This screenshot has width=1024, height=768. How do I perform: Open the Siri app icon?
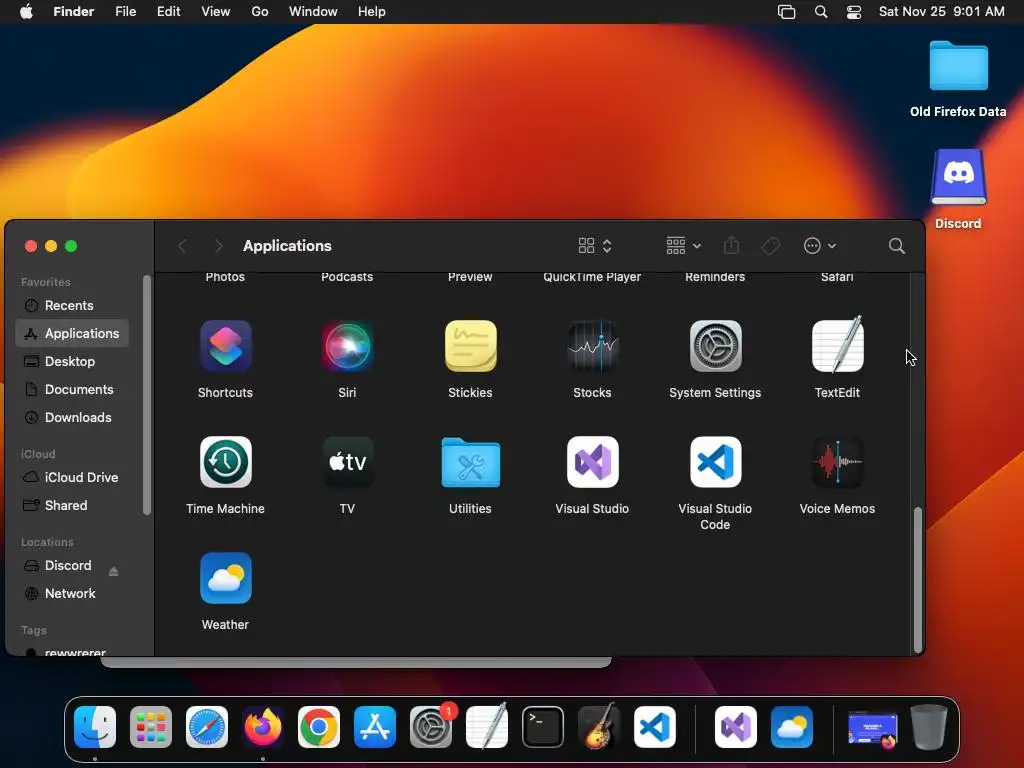pyautogui.click(x=347, y=346)
